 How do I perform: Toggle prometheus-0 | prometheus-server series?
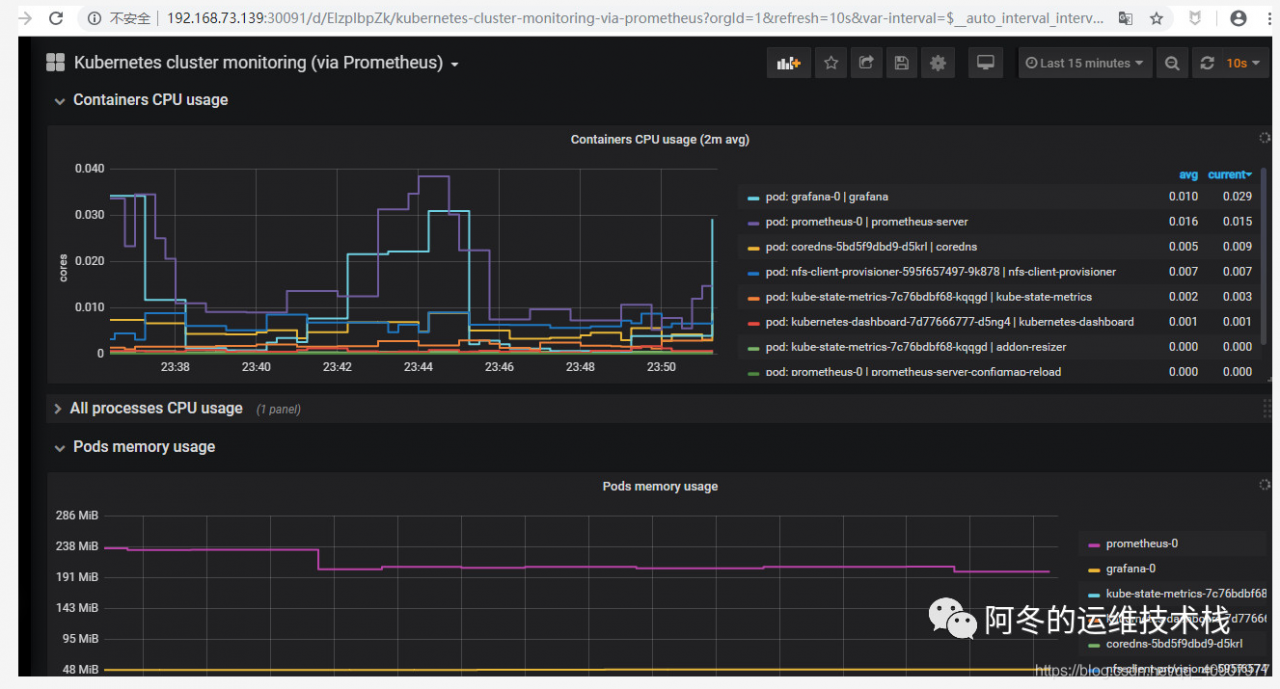pos(866,222)
